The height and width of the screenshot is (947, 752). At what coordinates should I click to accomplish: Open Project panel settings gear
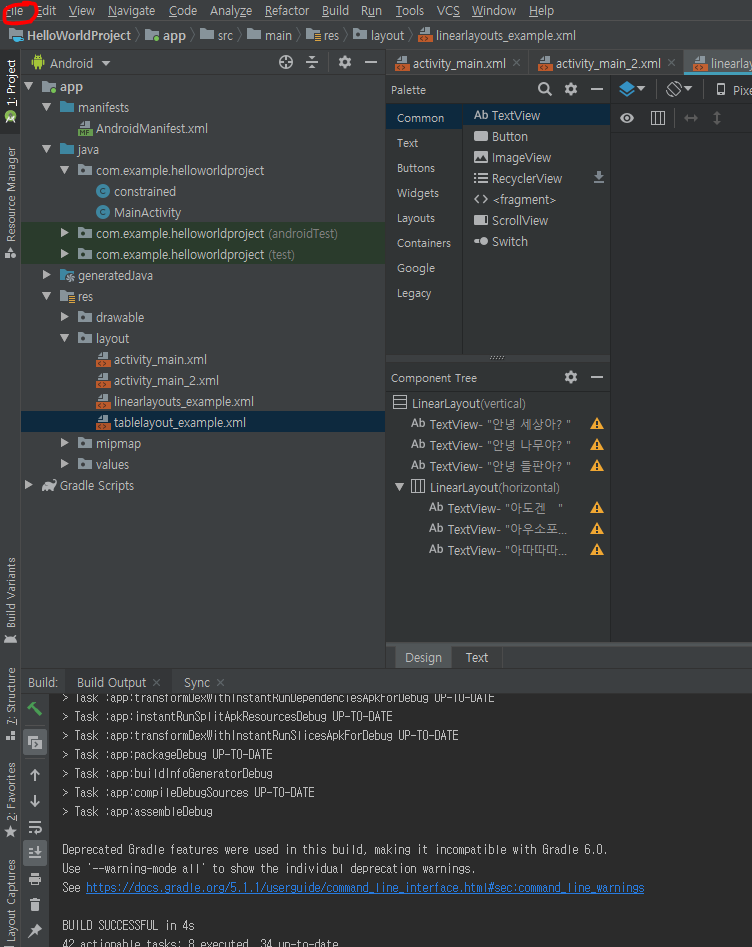click(344, 62)
